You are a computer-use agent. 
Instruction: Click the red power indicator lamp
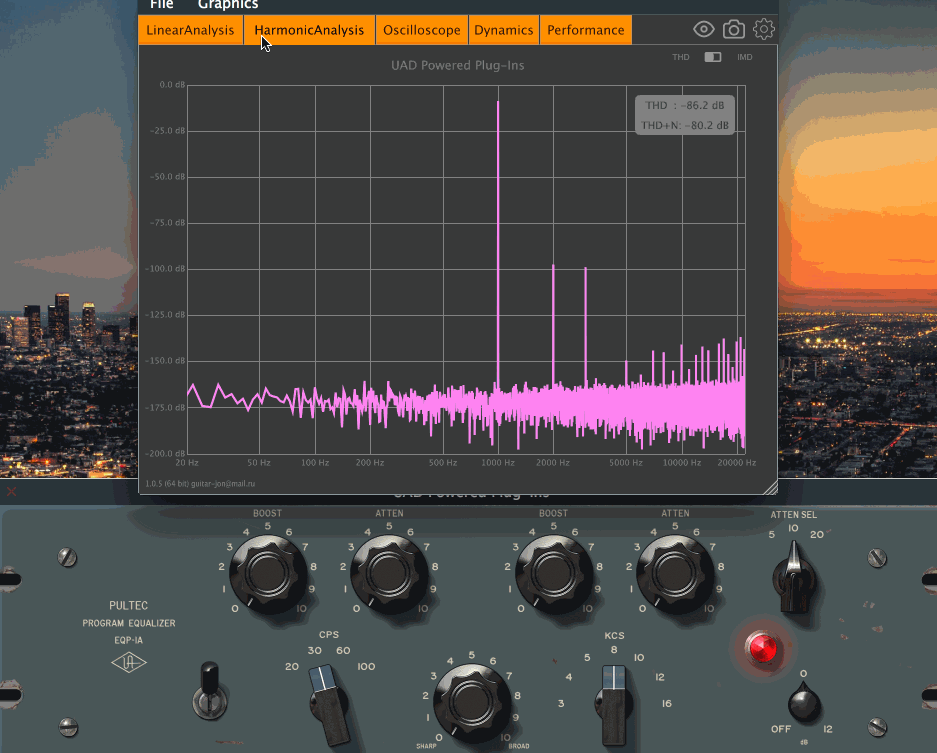tap(761, 648)
